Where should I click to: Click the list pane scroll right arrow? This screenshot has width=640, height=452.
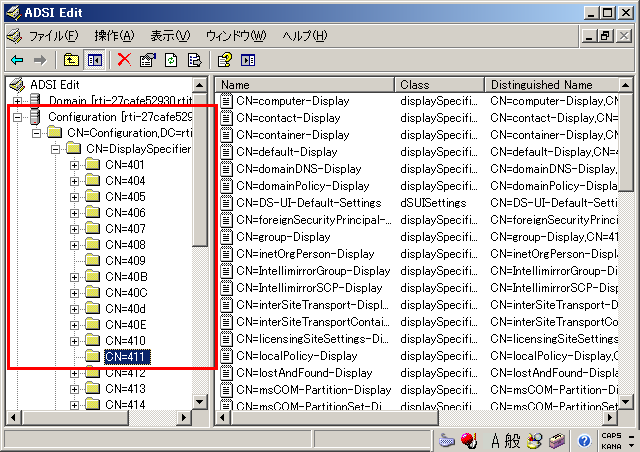point(610,418)
